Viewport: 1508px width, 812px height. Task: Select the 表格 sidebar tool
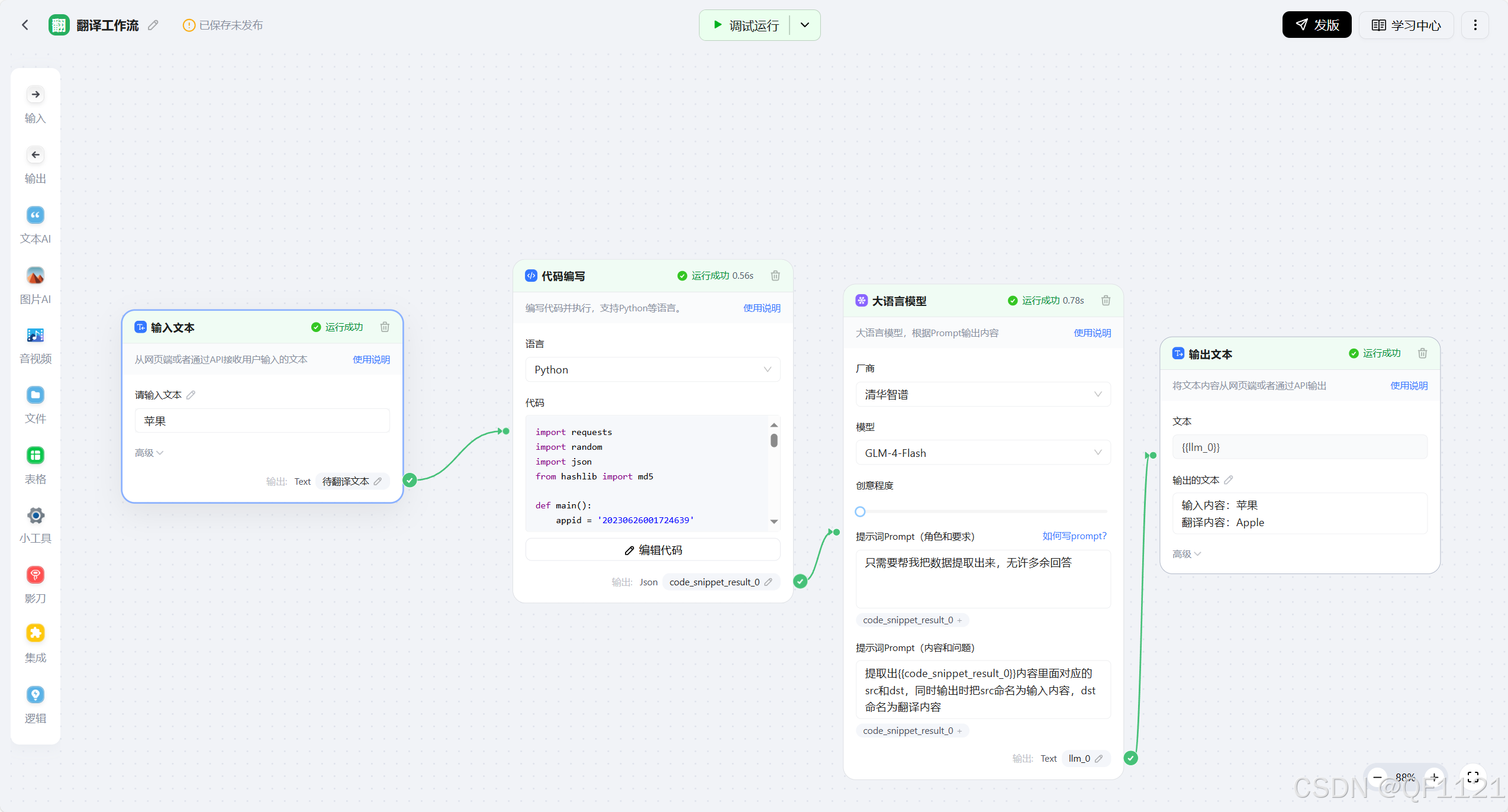point(36,456)
